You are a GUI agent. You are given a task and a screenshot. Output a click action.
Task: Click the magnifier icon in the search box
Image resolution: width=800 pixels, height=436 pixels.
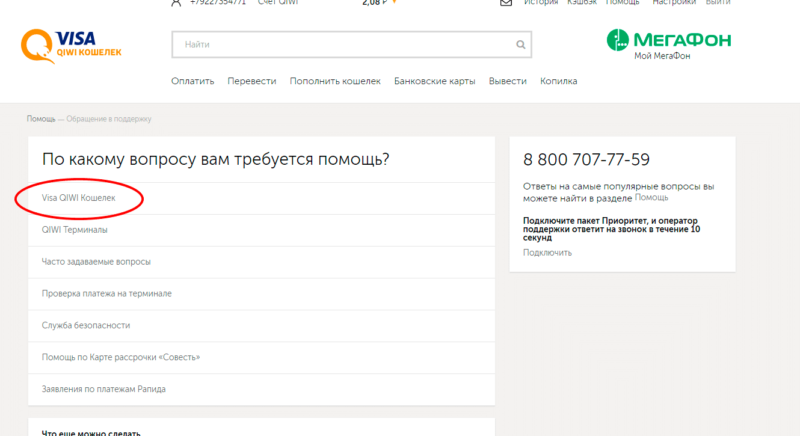coord(520,44)
